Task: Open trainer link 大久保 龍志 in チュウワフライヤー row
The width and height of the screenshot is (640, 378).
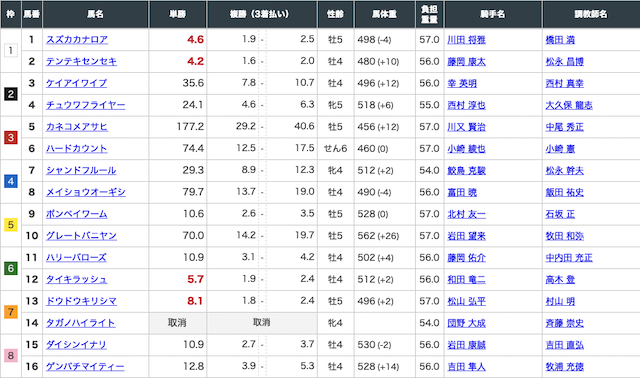Action: [x=569, y=105]
